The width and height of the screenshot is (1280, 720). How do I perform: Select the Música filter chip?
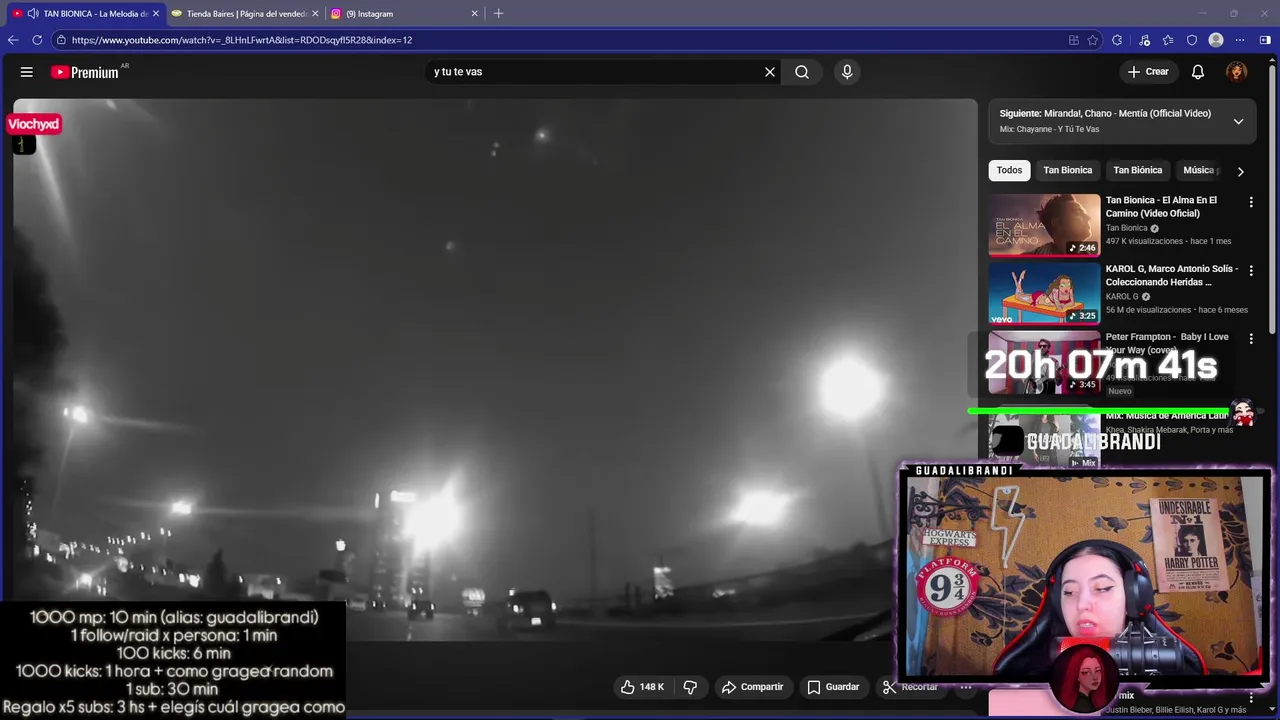click(x=1200, y=170)
